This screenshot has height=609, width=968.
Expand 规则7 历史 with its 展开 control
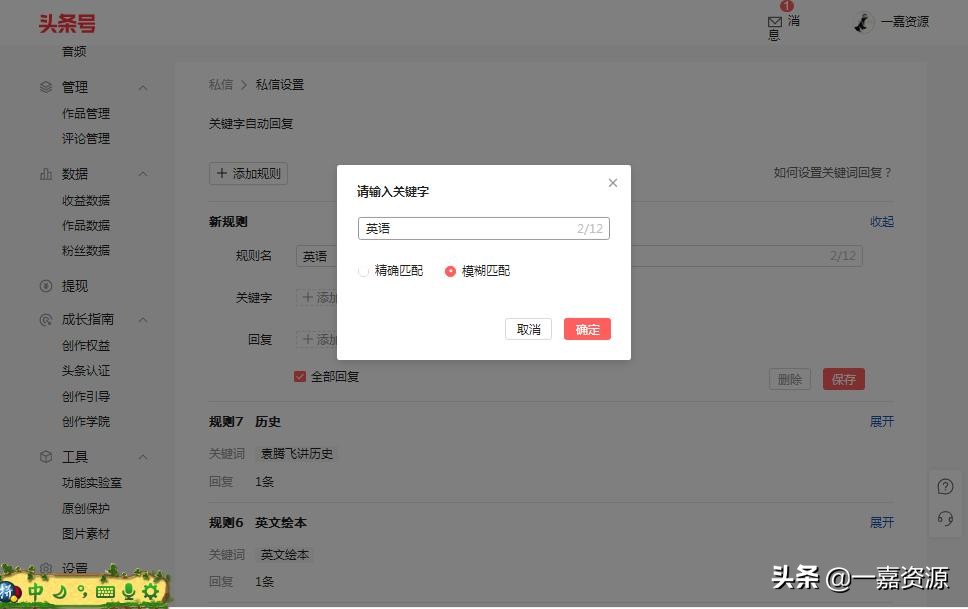881,421
